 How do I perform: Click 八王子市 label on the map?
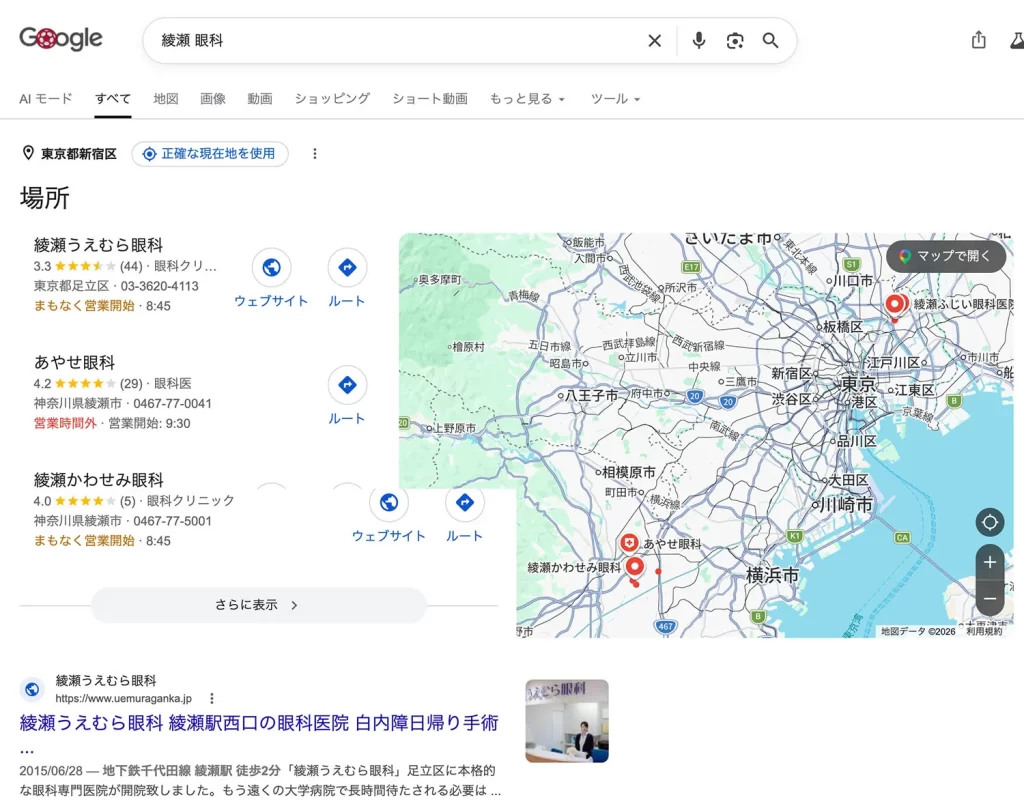[591, 395]
